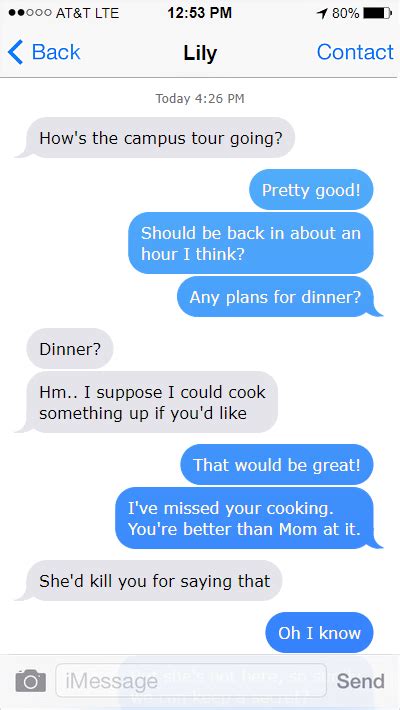Tap the signal strength dots

30,13
